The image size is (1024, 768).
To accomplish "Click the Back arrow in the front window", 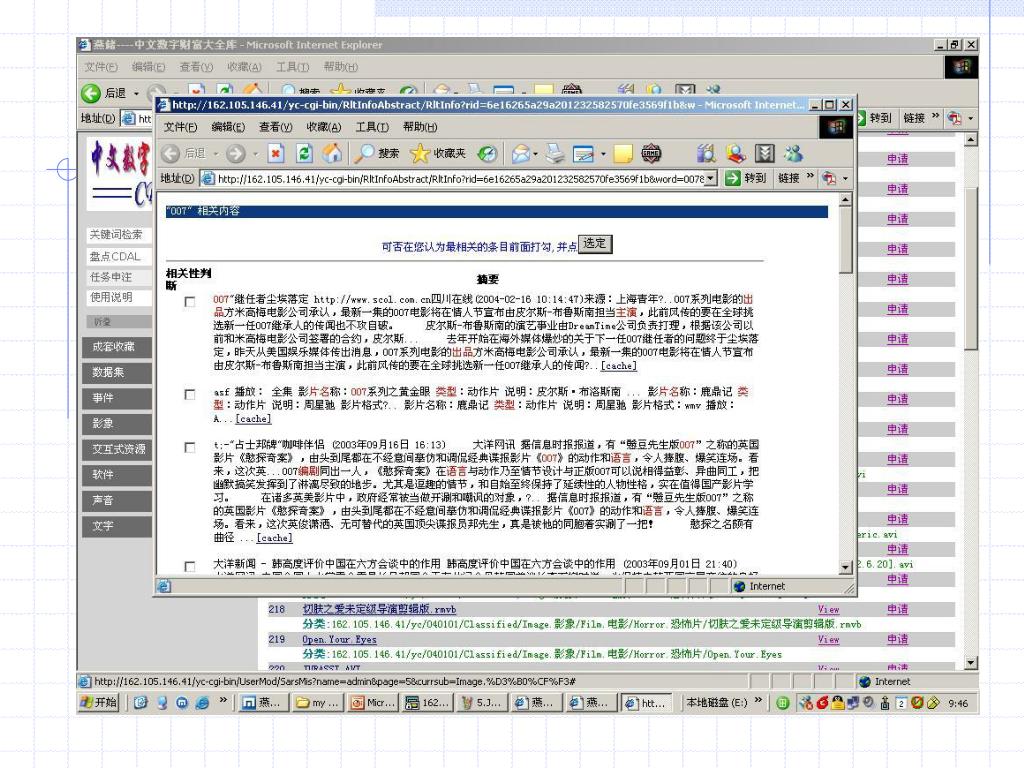I will point(170,153).
